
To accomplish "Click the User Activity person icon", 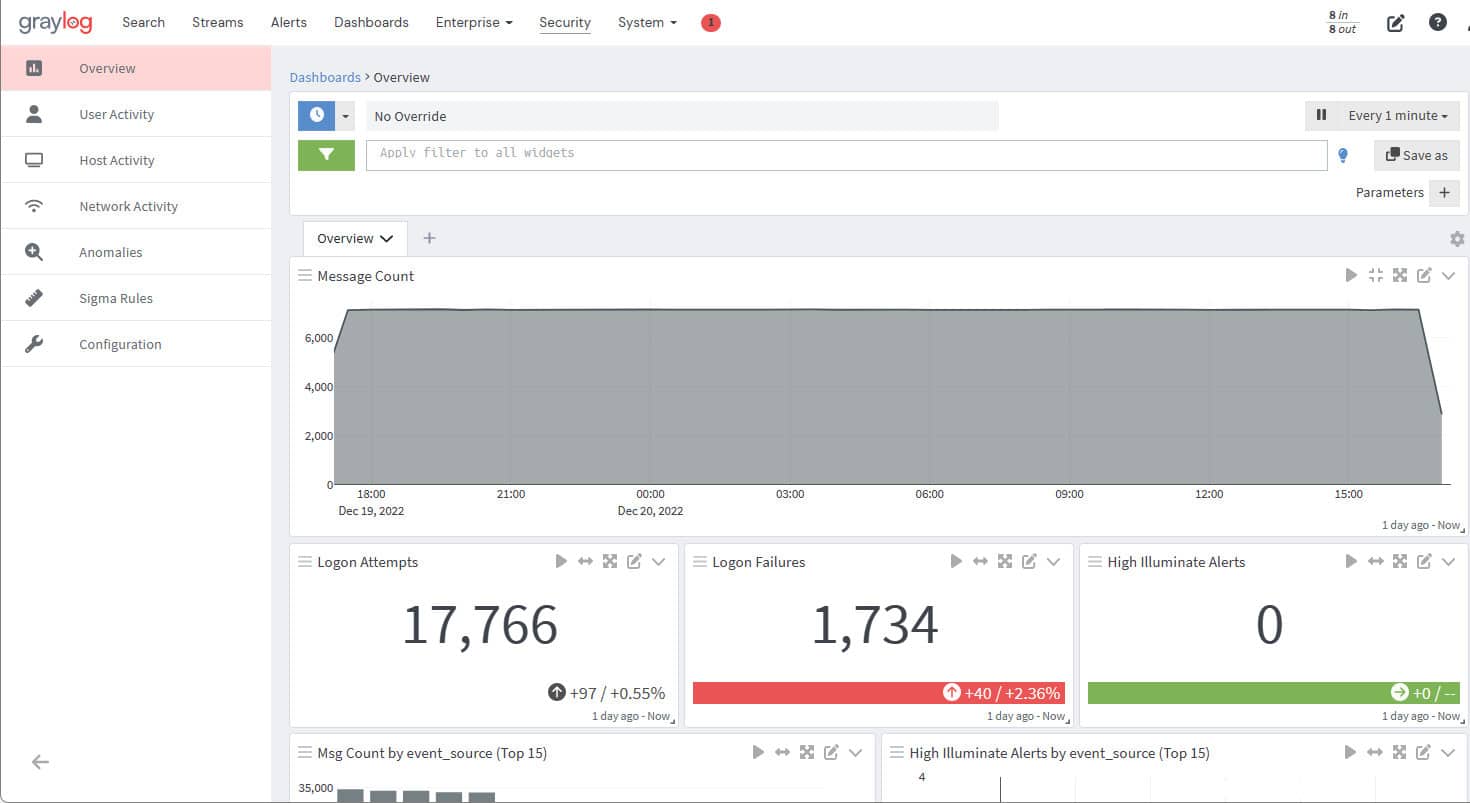I will coord(34,114).
